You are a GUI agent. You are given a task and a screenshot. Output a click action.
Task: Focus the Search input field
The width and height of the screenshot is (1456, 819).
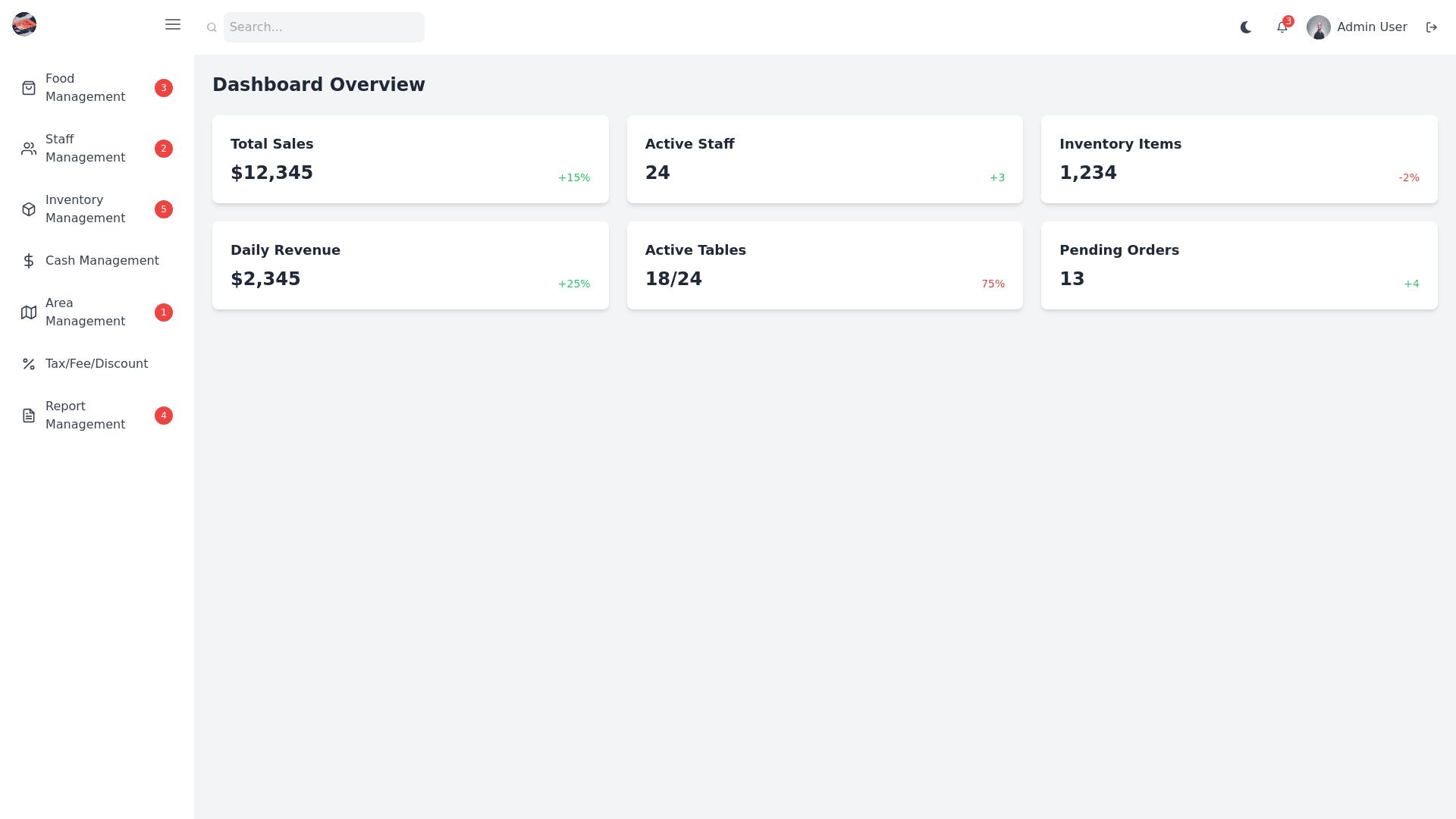click(x=324, y=27)
